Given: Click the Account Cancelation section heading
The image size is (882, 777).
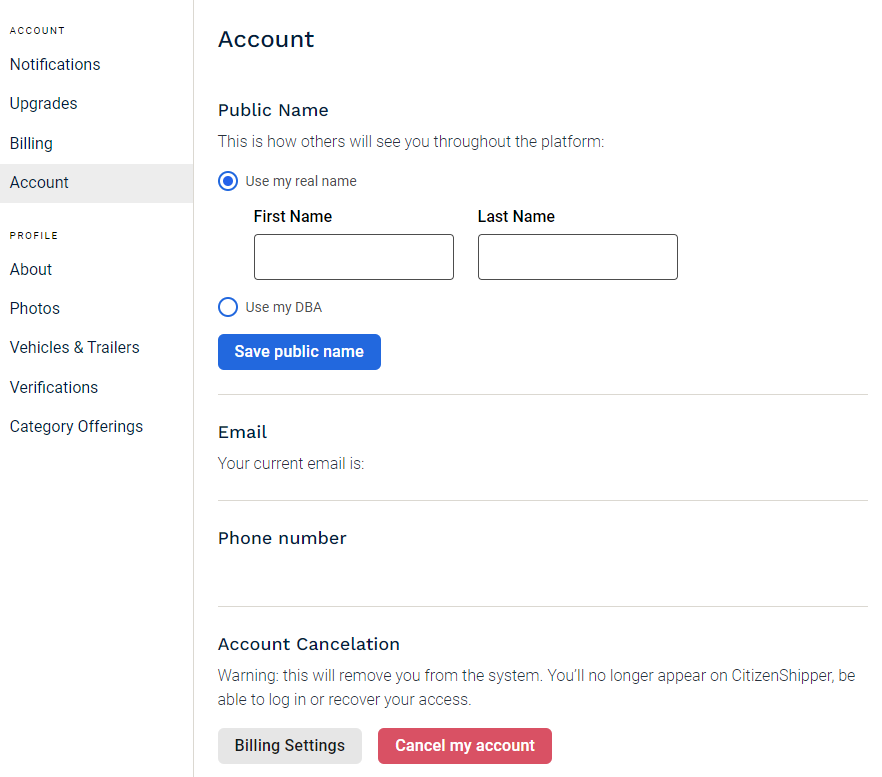Looking at the screenshot, I should click(x=309, y=644).
